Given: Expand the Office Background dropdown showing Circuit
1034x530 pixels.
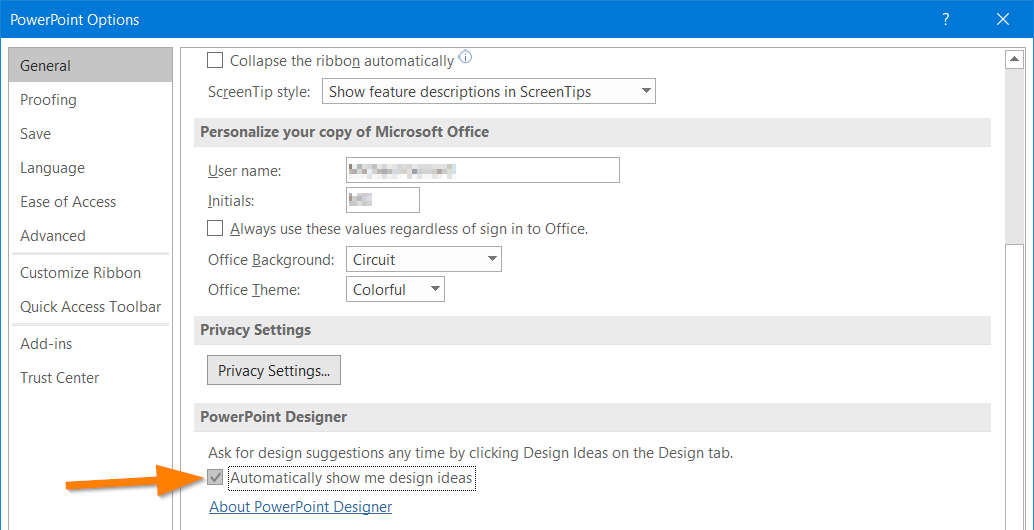Looking at the screenshot, I should pos(423,259).
